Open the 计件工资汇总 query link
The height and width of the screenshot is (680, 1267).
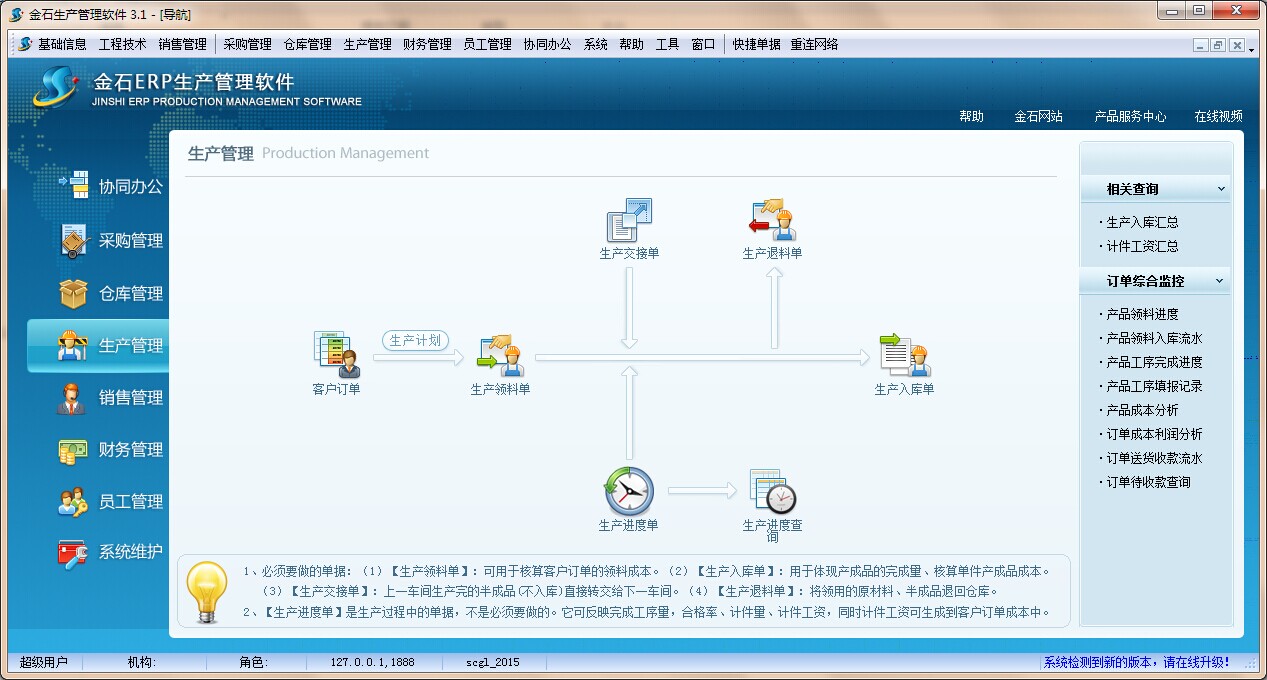pos(1142,246)
